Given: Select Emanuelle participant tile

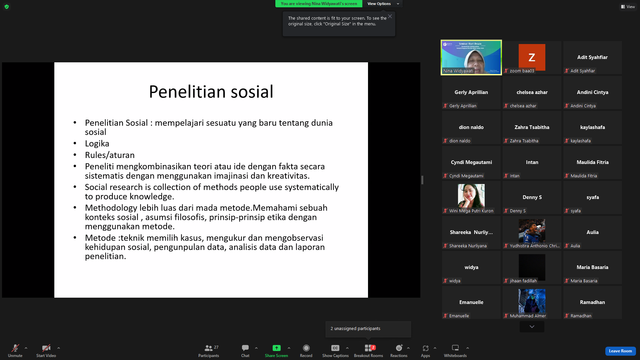Looking at the screenshot, I should 471,302.
